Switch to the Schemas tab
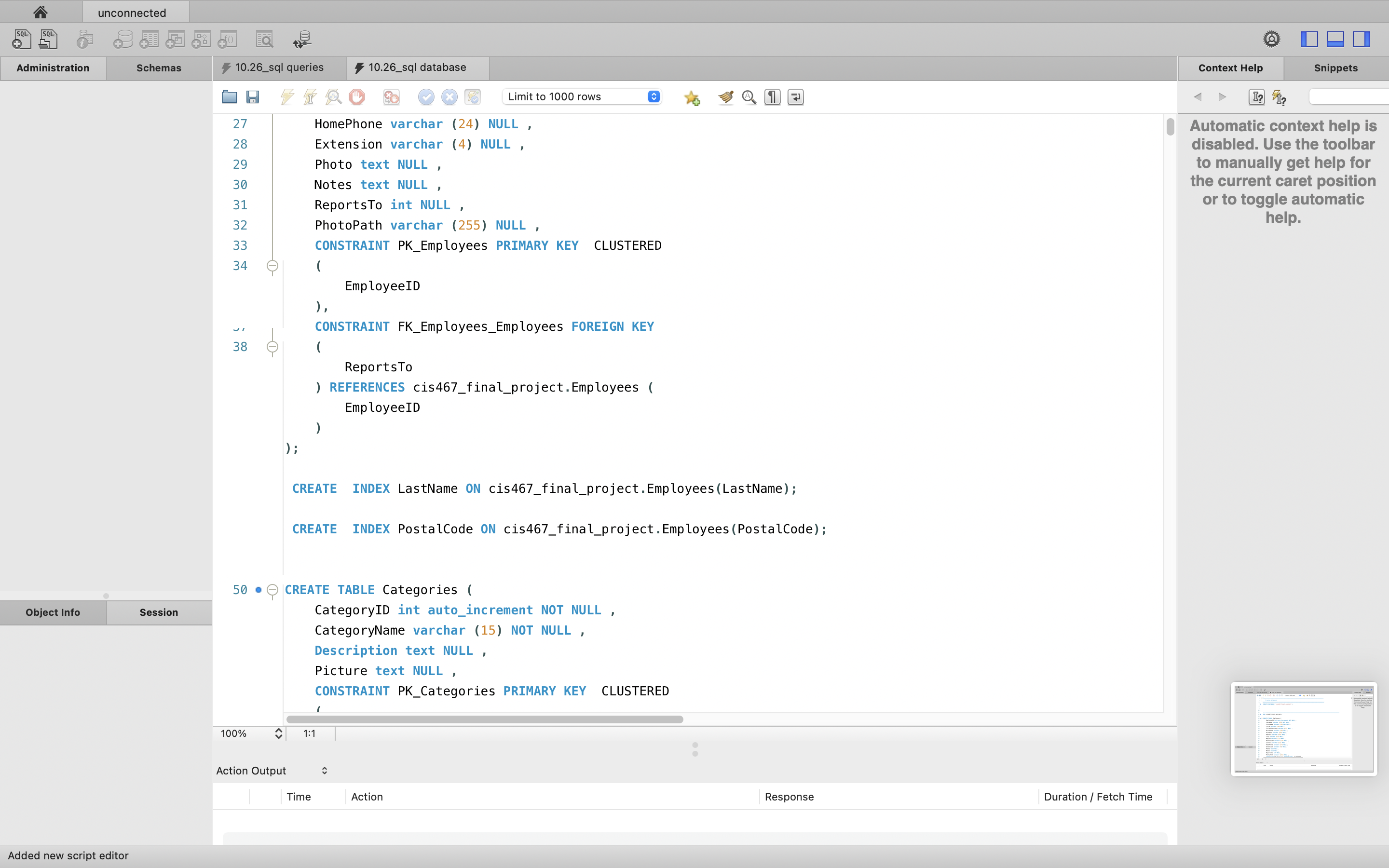This screenshot has width=1389, height=868. tap(159, 68)
